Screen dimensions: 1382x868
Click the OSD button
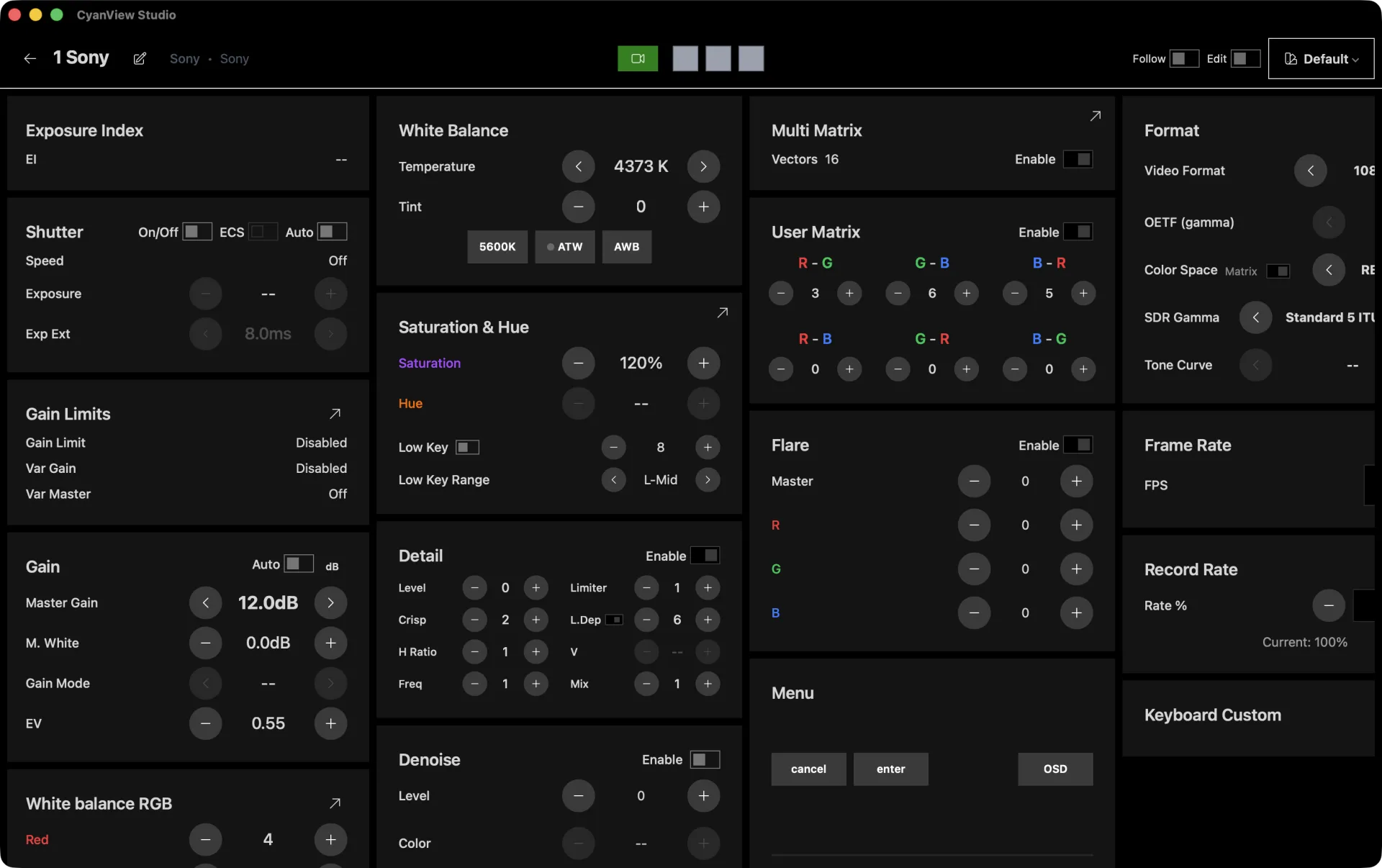click(1055, 769)
